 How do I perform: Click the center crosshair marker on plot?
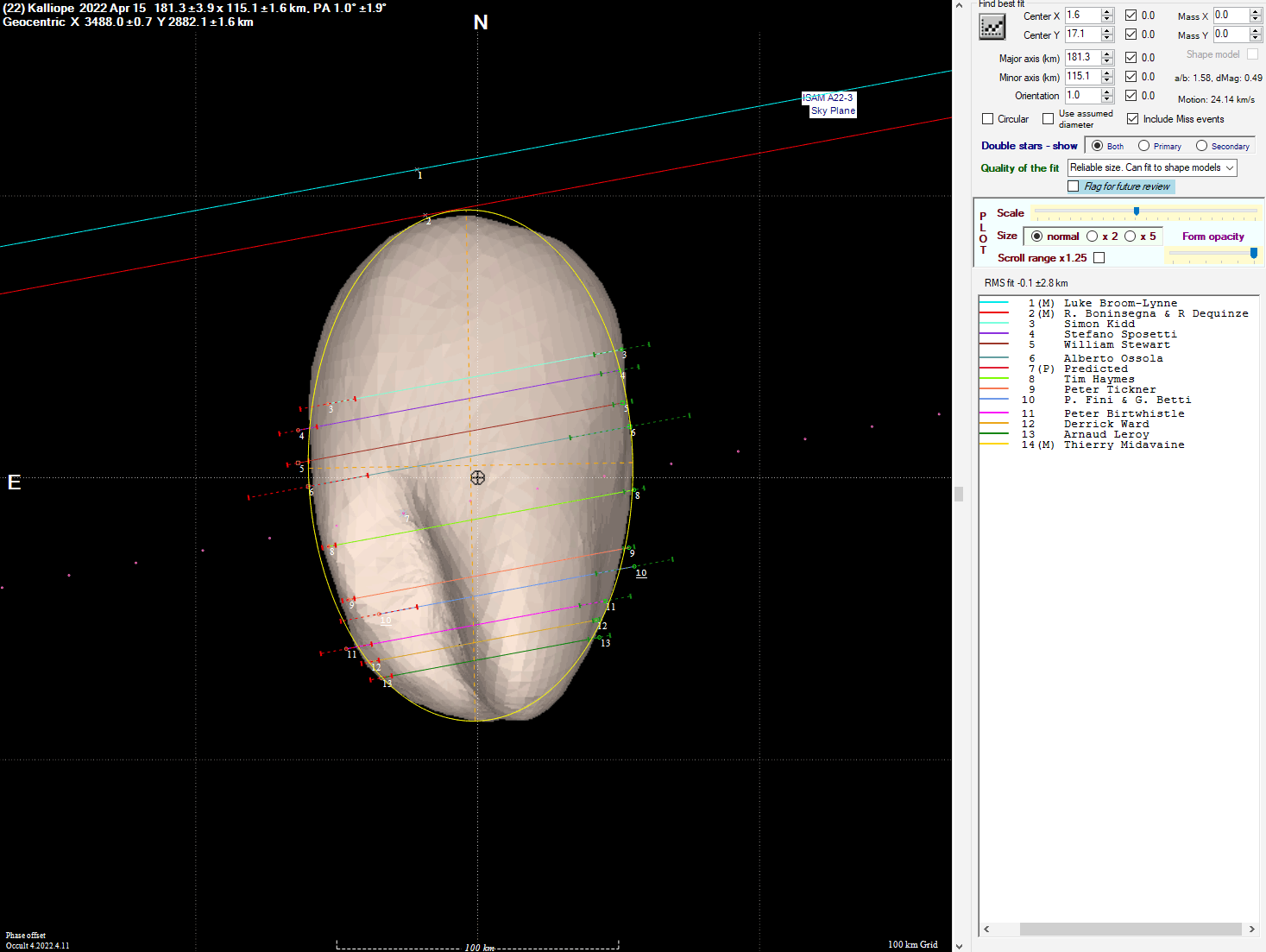point(477,477)
